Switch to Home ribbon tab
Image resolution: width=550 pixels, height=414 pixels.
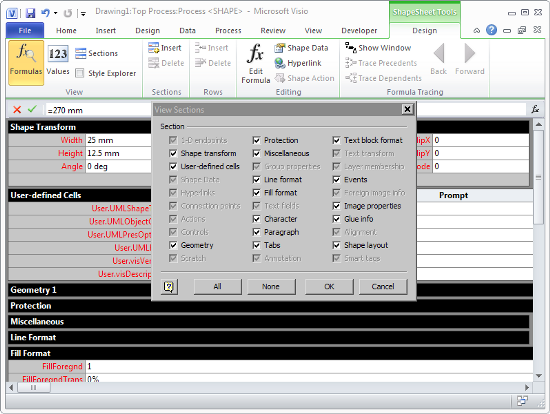66,31
